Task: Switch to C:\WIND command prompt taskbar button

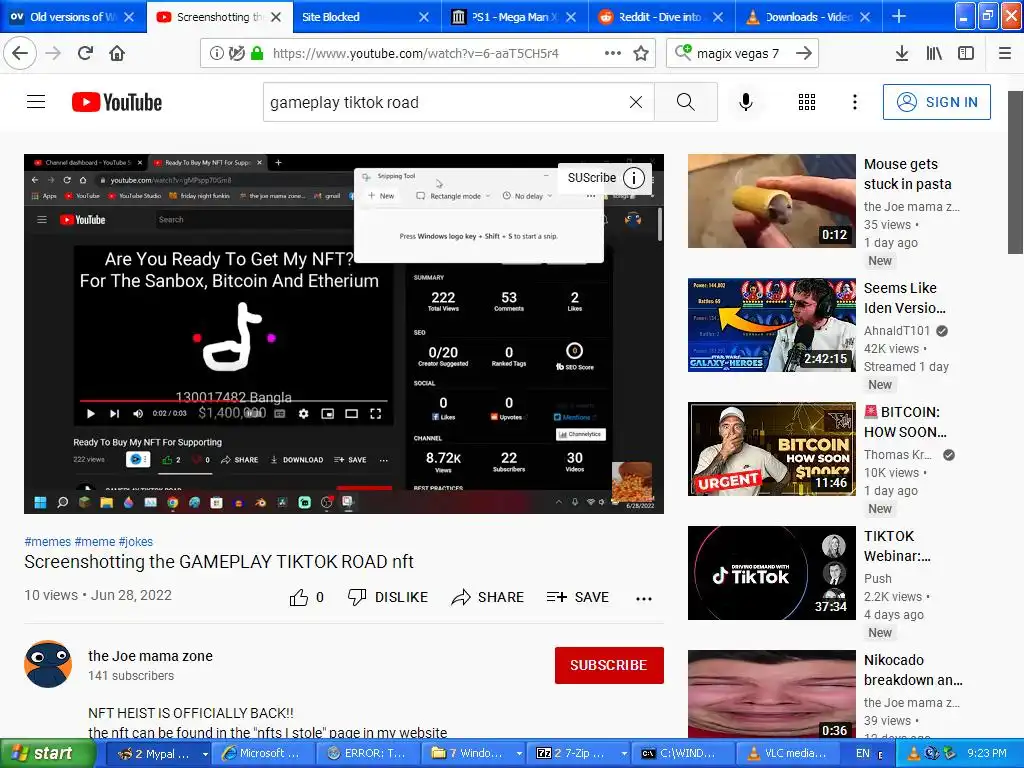Action: click(x=683, y=753)
